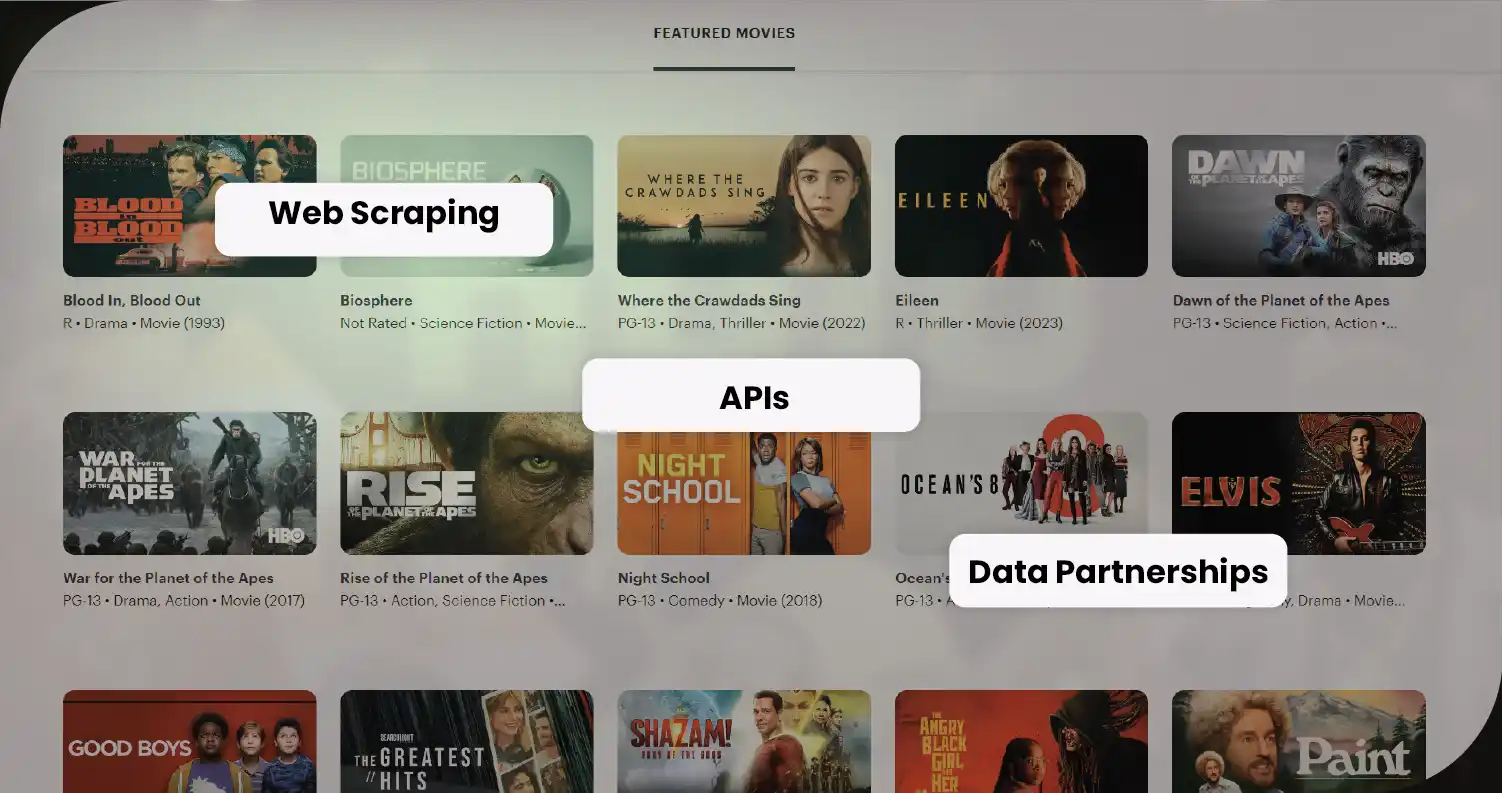Open the Rise of the Planet of the Apes poster

click(466, 483)
